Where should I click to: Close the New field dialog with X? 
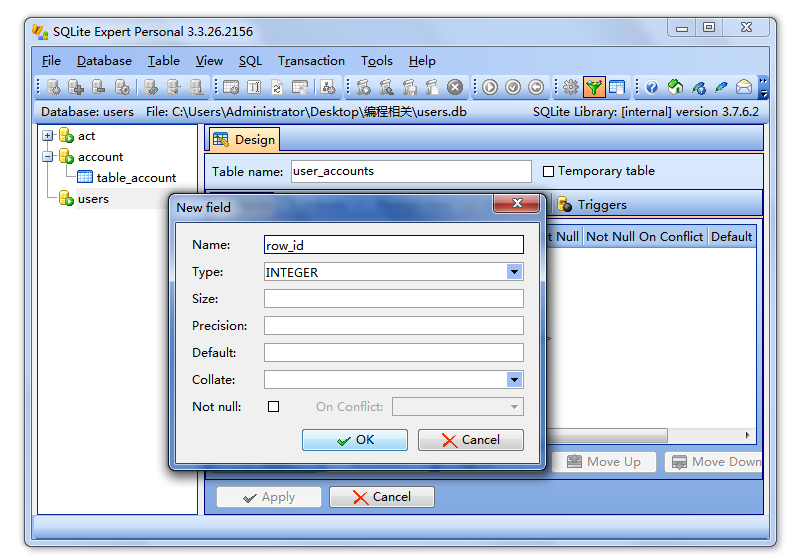[x=517, y=203]
